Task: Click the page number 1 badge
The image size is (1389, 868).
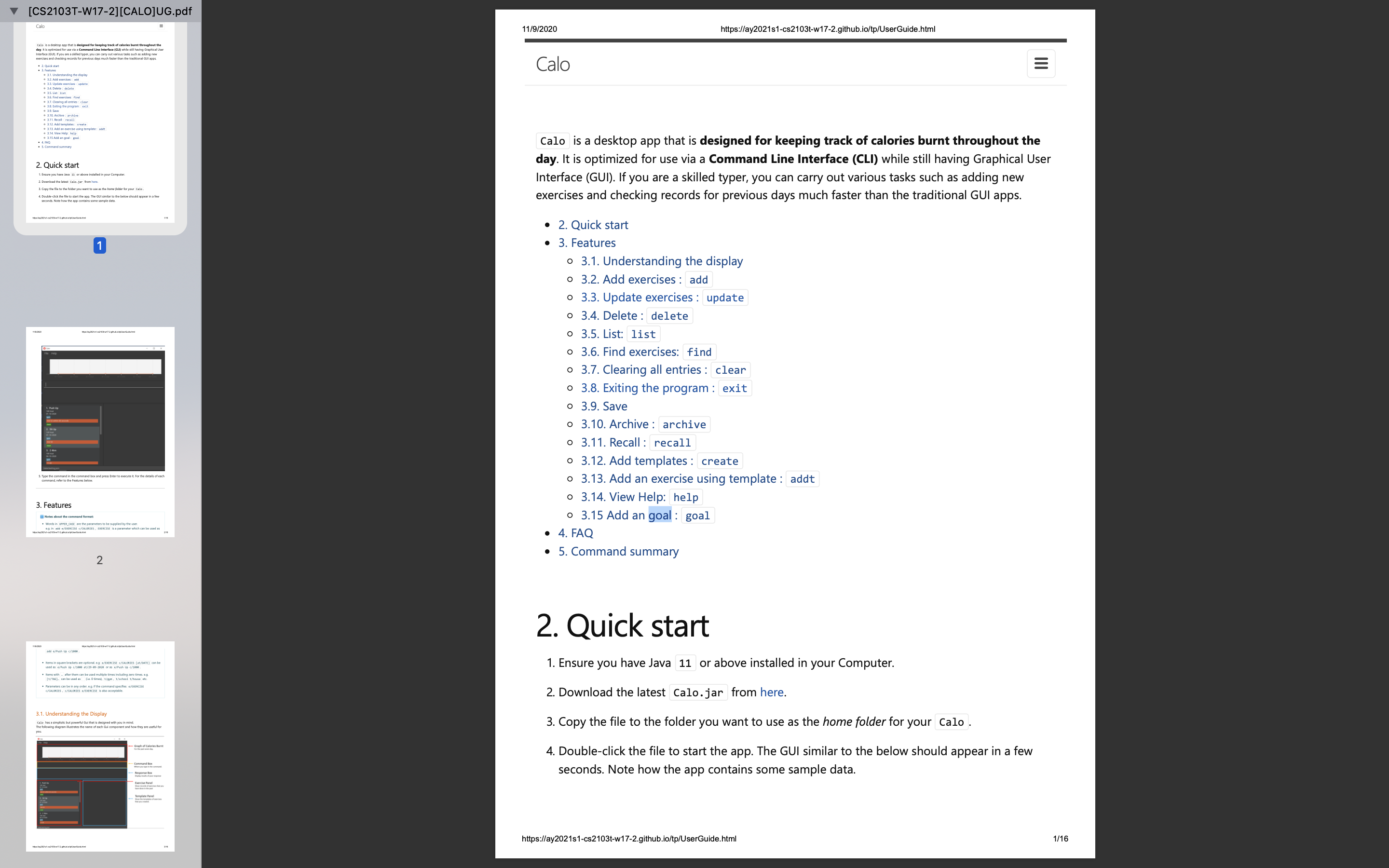Action: (x=99, y=246)
